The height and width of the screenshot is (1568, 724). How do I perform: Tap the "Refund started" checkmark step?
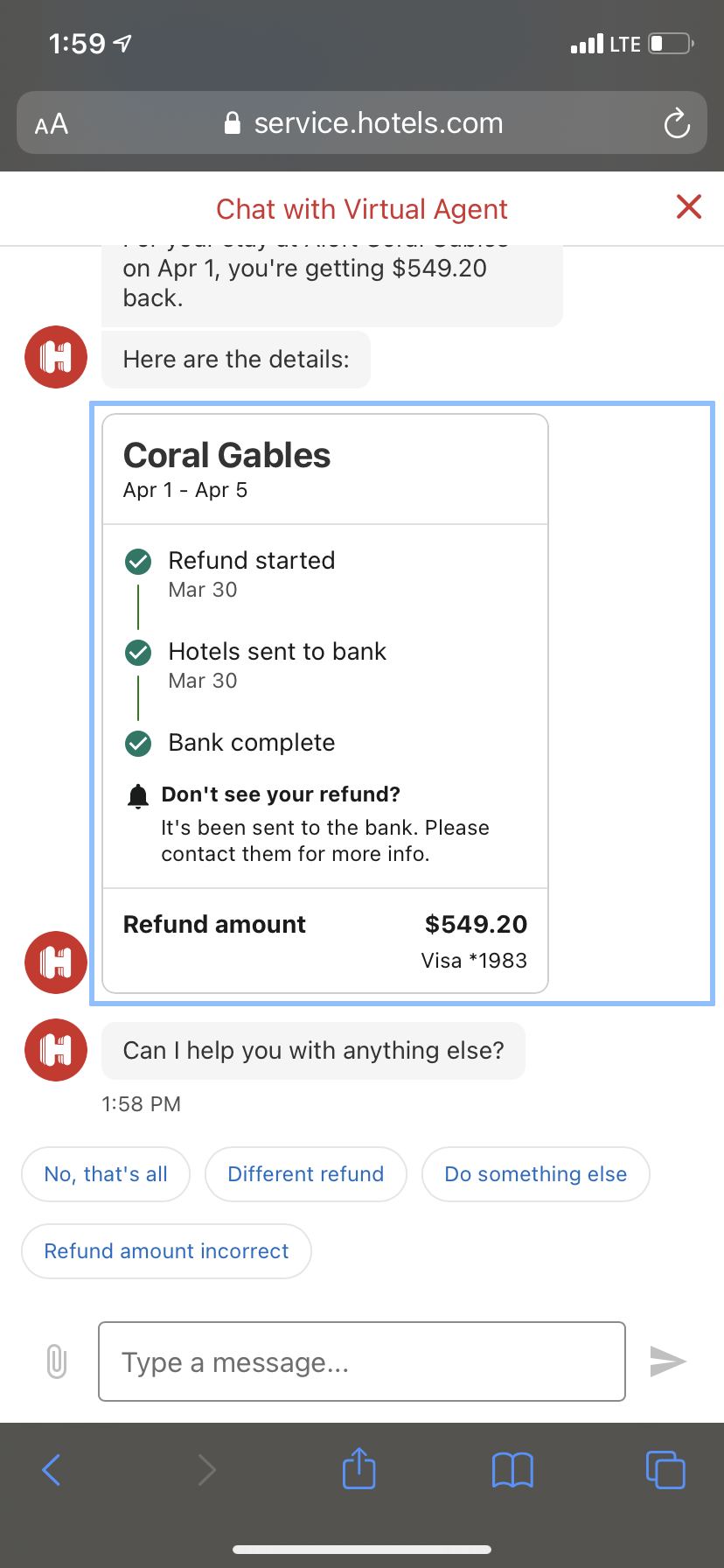point(138,562)
